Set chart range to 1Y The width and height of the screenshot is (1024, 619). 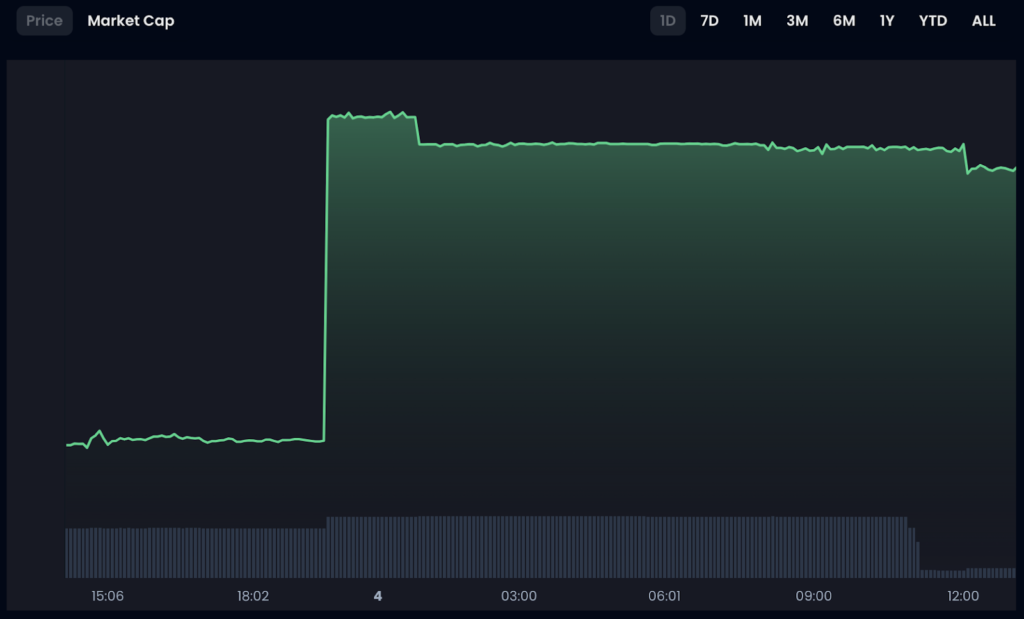click(887, 21)
